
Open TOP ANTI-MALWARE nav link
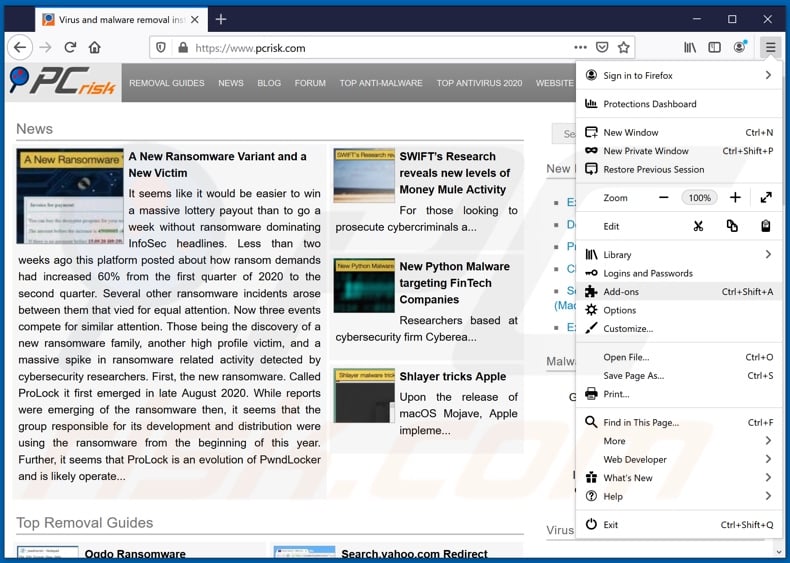(381, 83)
